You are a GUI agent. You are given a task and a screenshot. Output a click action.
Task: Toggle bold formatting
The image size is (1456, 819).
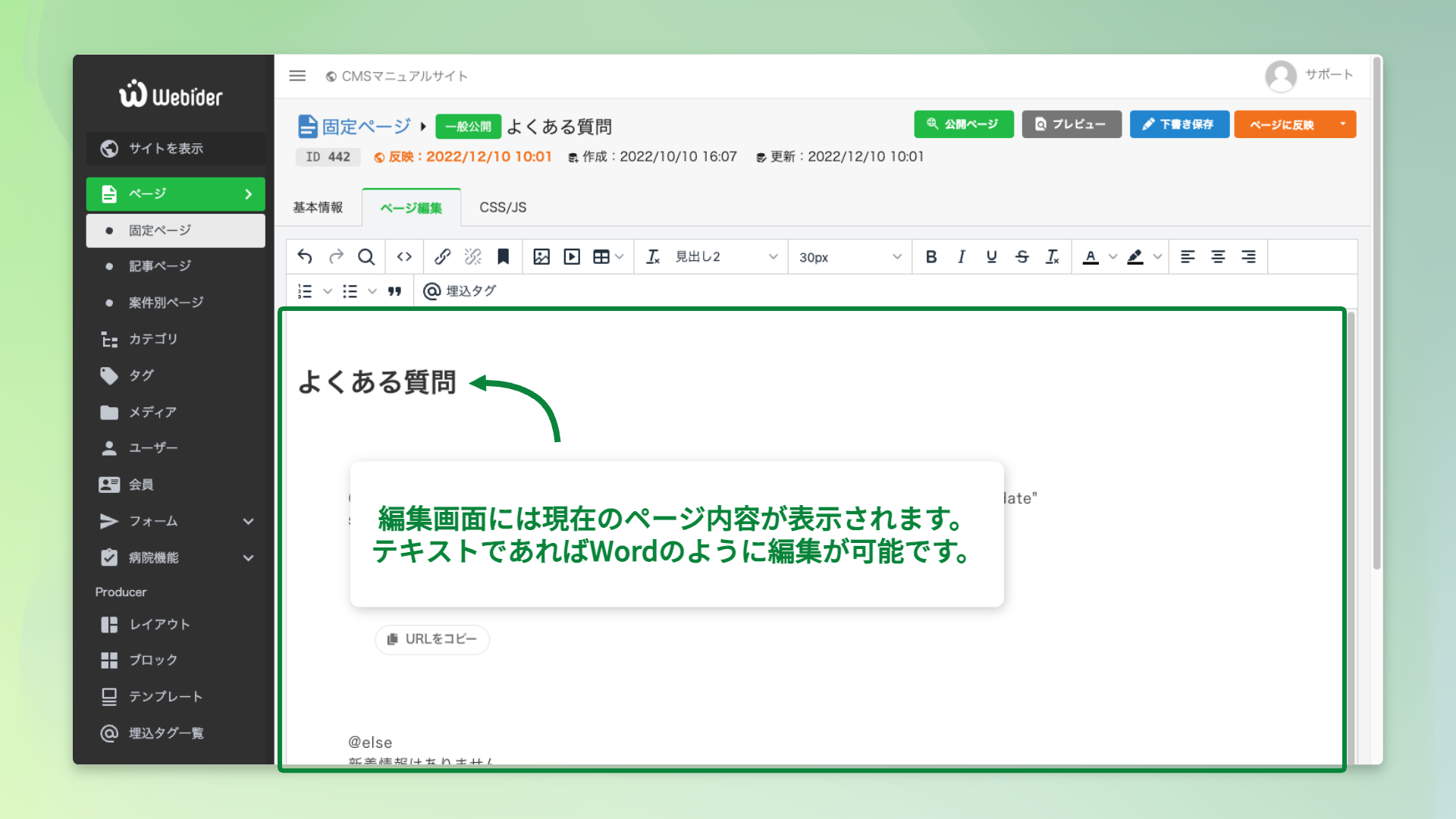pos(931,257)
